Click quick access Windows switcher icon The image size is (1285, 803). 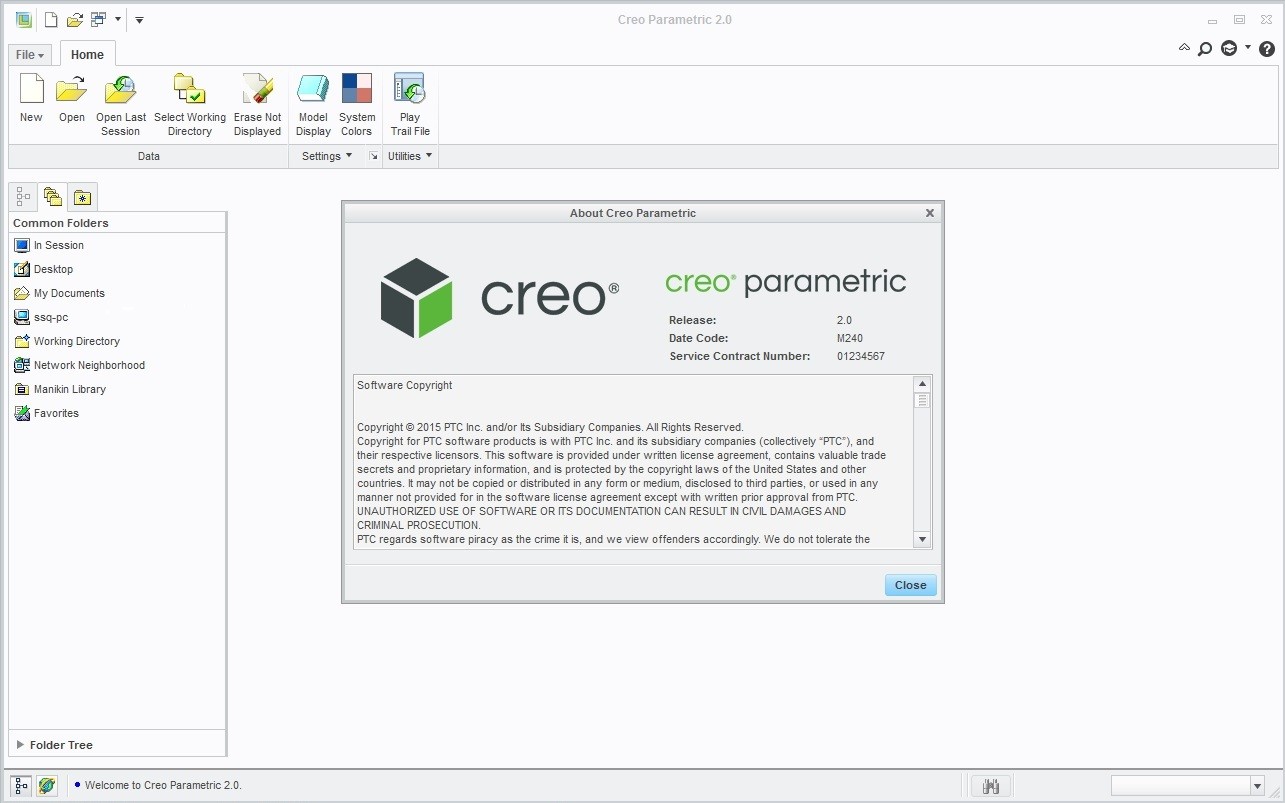pyautogui.click(x=98, y=19)
